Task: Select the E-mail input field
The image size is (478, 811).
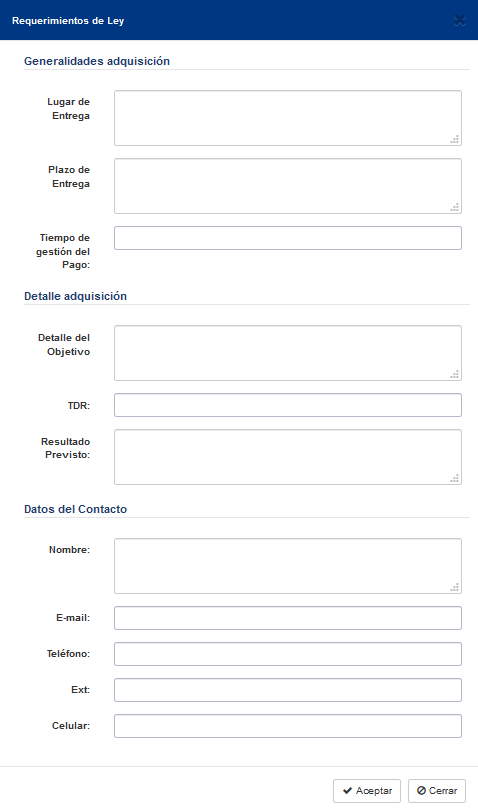Action: pos(288,618)
